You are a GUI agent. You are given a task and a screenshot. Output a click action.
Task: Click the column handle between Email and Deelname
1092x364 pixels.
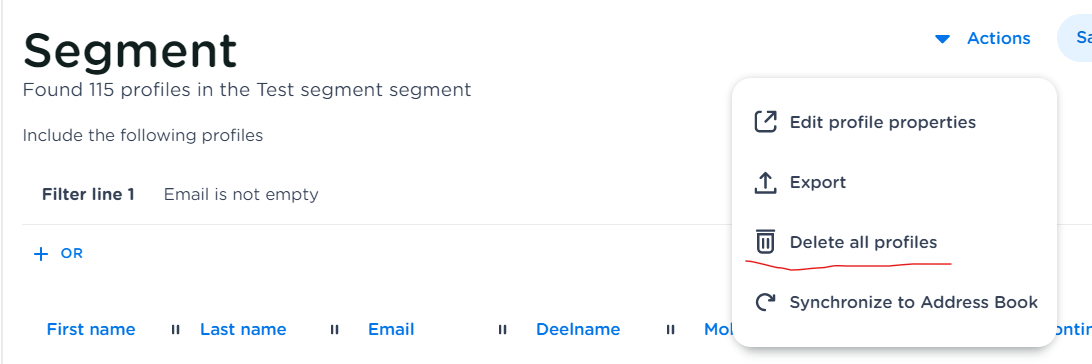coord(502,330)
